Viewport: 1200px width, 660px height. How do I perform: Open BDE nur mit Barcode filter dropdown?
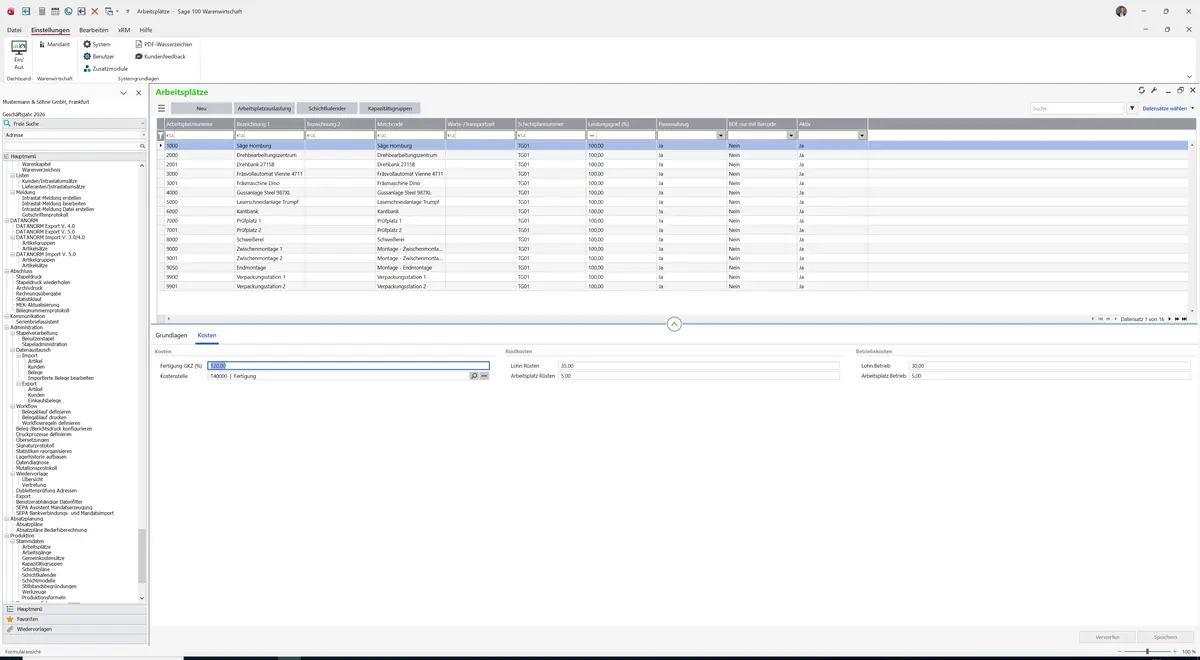(x=791, y=135)
